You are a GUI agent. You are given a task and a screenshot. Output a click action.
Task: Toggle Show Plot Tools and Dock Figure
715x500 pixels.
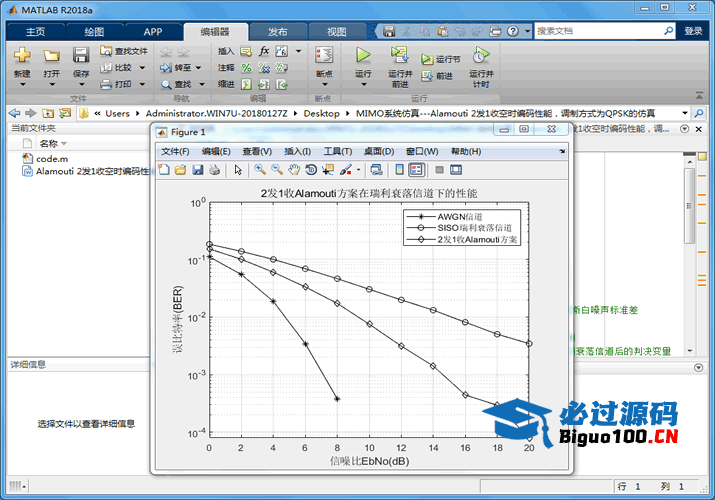[456, 170]
